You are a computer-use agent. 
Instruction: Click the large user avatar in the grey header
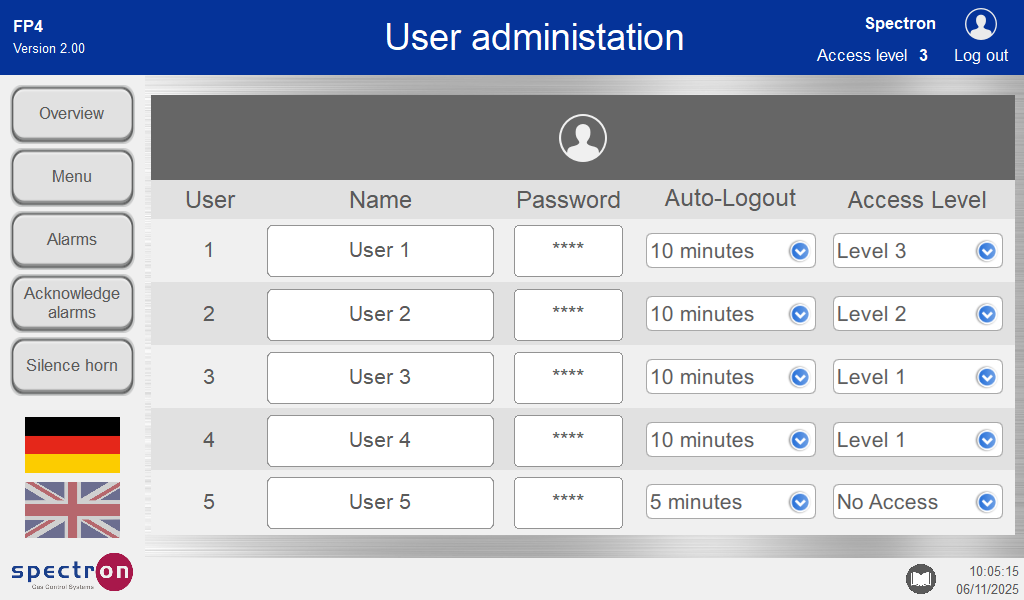(582, 138)
